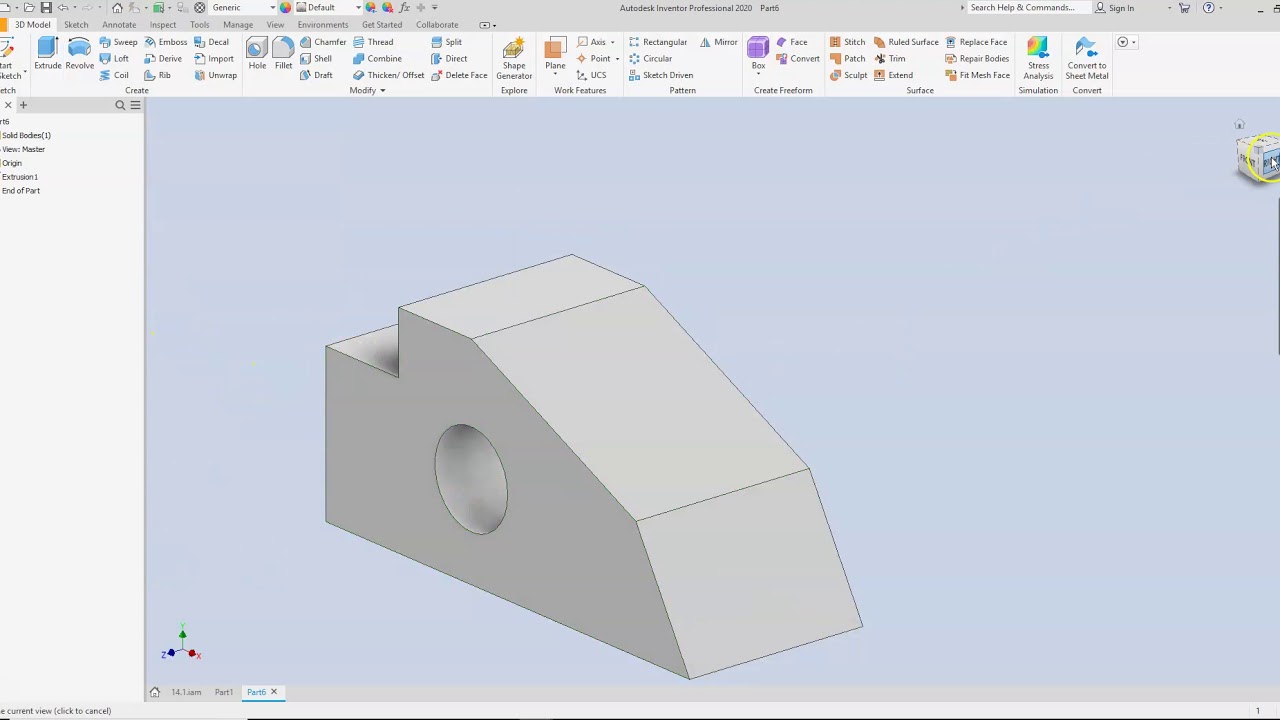Click the Emboss tool
The height and width of the screenshot is (720, 1280).
point(165,42)
